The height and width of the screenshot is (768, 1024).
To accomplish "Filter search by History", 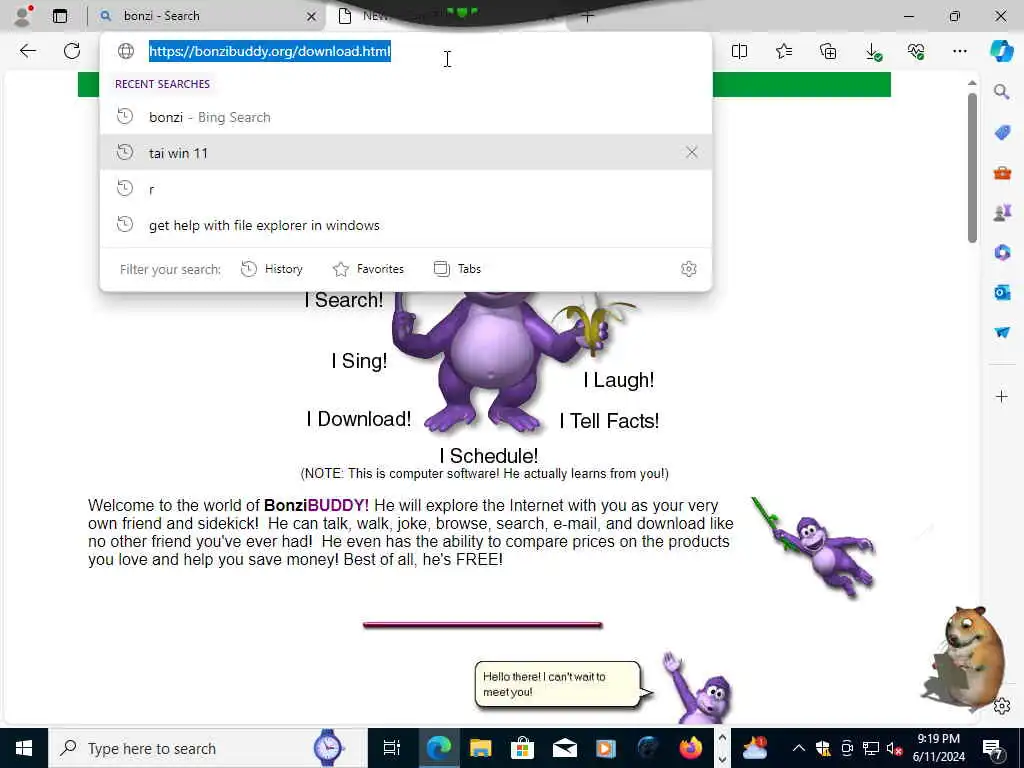I will [272, 269].
